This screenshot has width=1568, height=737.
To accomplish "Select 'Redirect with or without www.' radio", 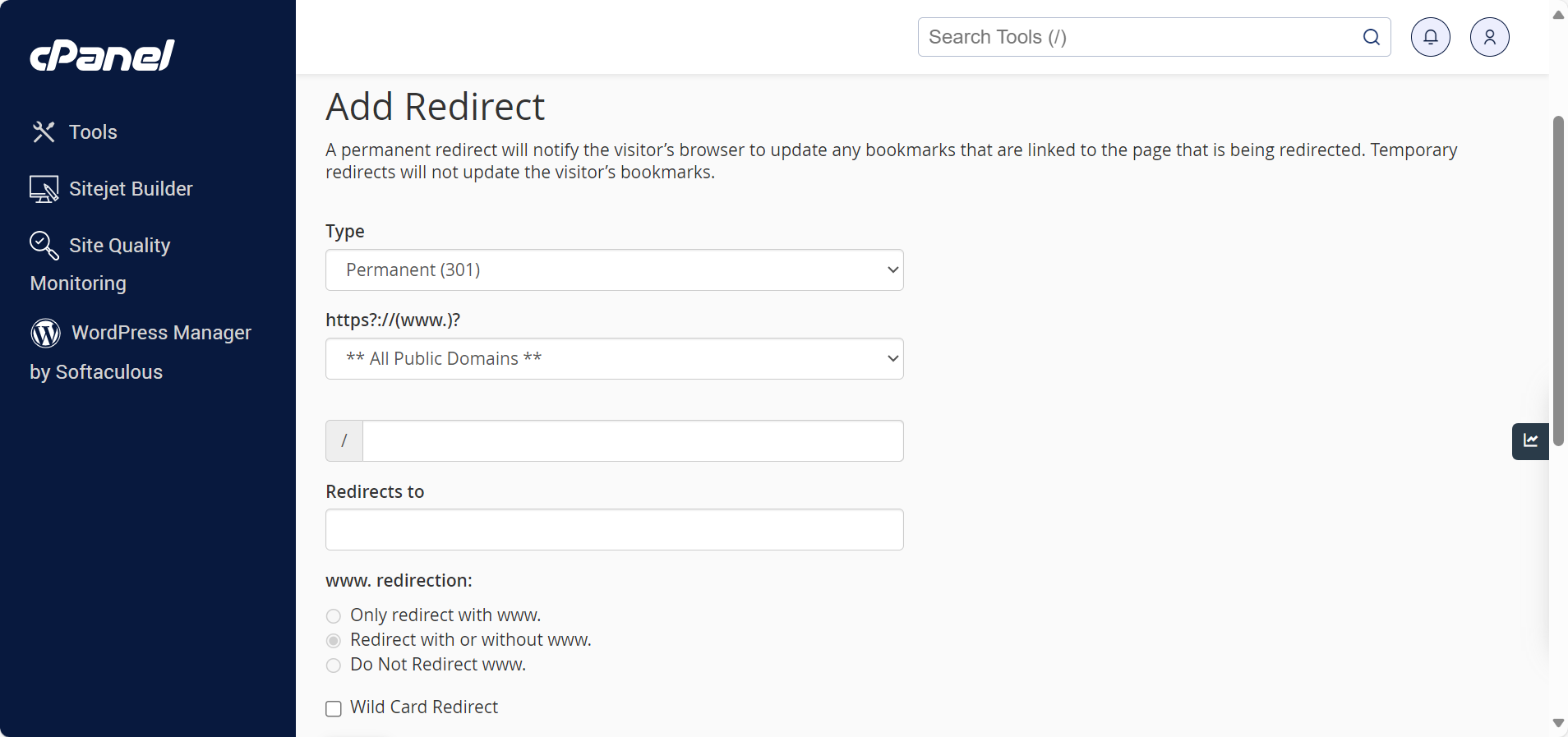I will coord(332,641).
